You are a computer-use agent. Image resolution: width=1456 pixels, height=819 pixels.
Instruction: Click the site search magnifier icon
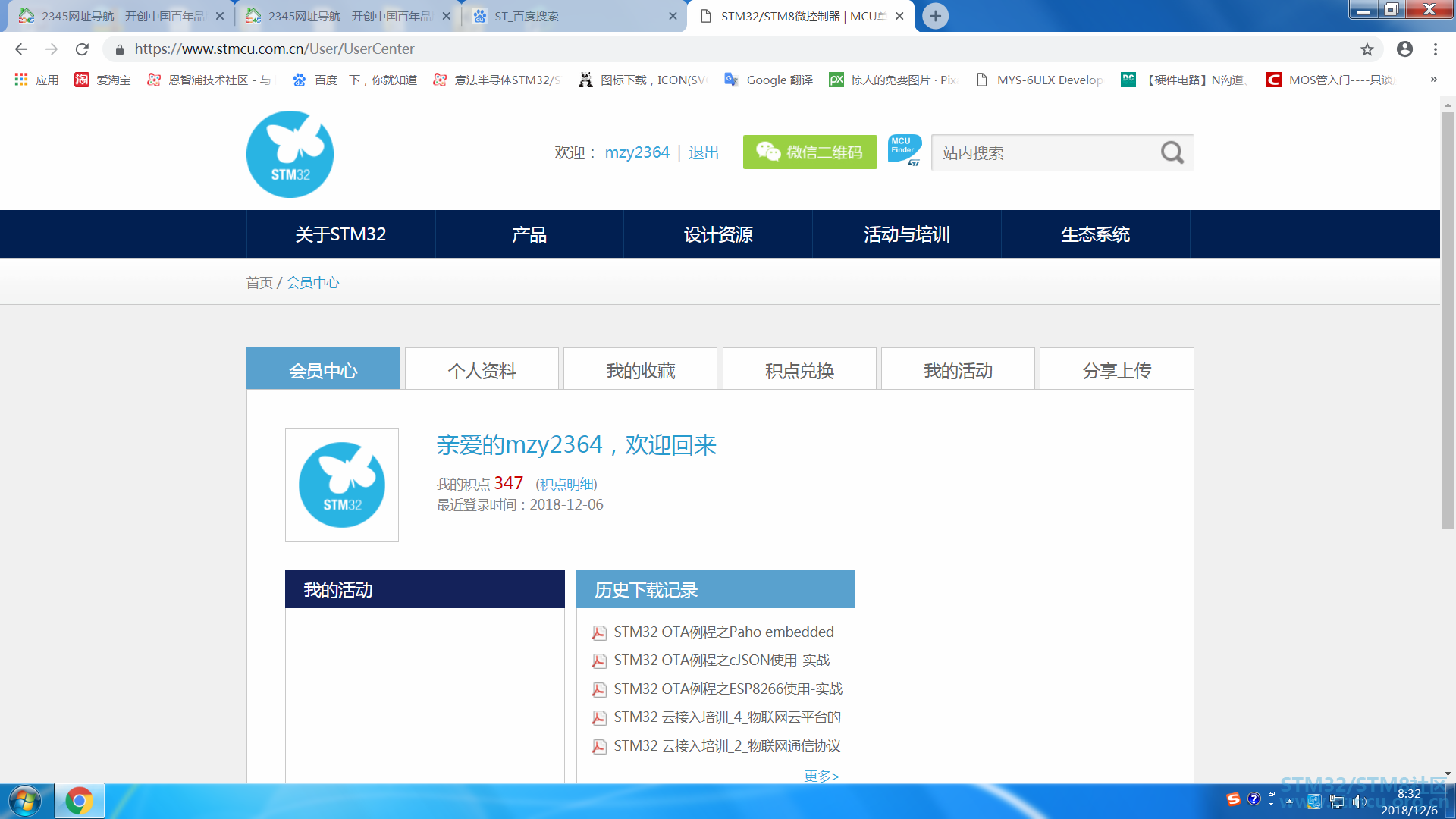coord(1172,152)
